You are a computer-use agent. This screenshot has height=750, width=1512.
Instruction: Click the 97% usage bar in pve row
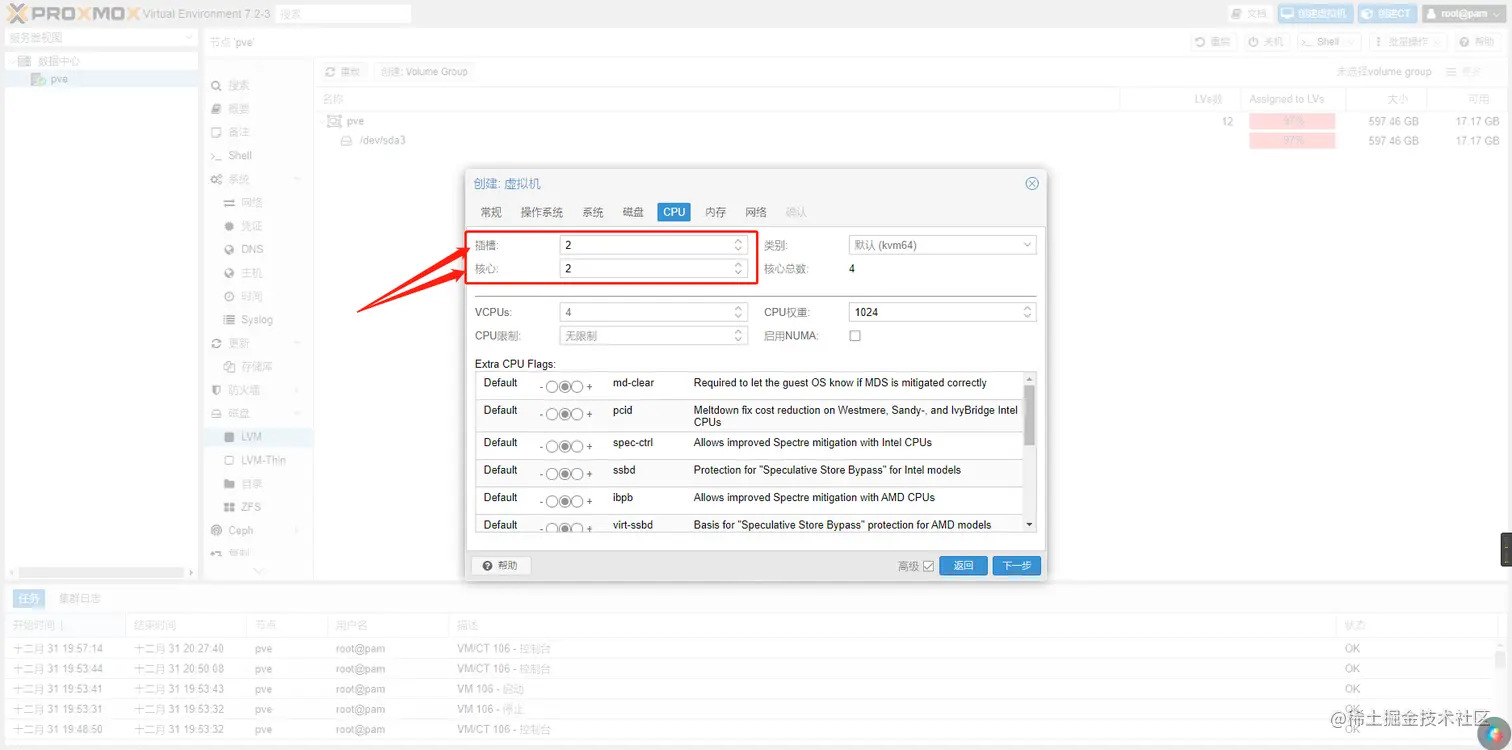tap(1292, 122)
